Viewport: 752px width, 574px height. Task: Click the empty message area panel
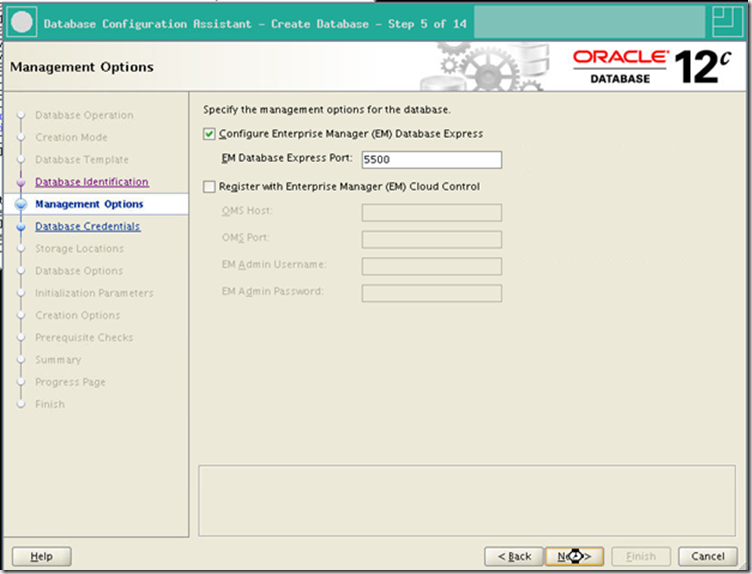pos(467,501)
